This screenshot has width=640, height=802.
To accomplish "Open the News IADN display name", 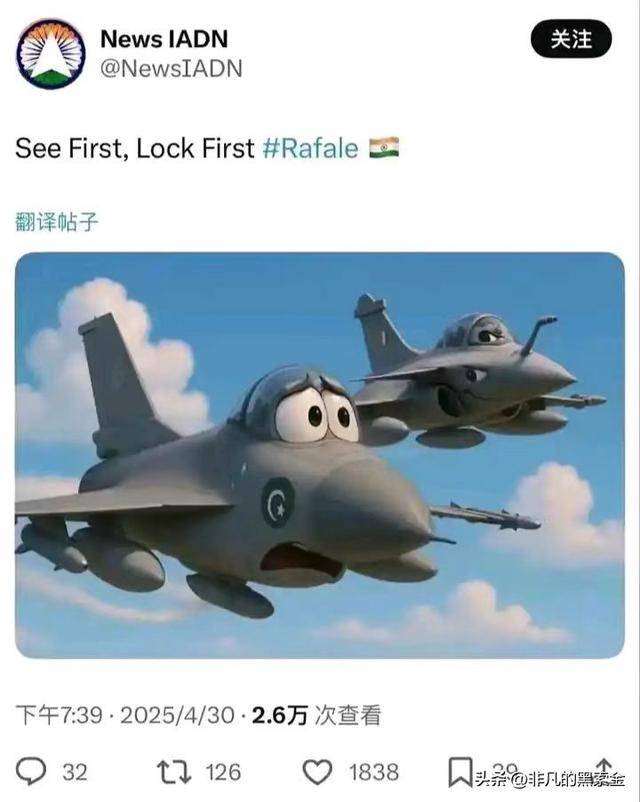I will [x=164, y=39].
